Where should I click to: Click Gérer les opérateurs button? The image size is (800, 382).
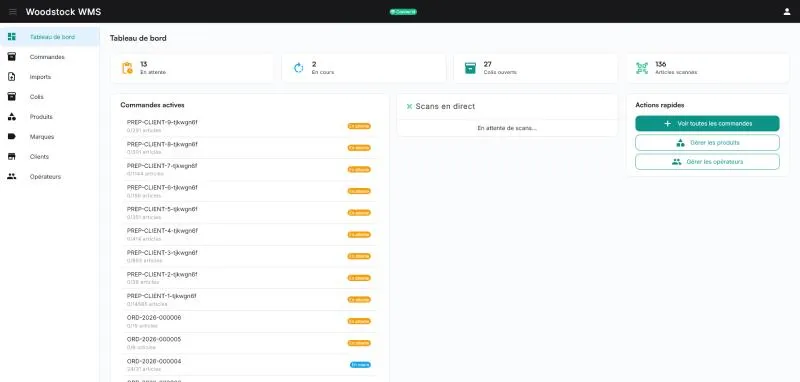coord(707,162)
